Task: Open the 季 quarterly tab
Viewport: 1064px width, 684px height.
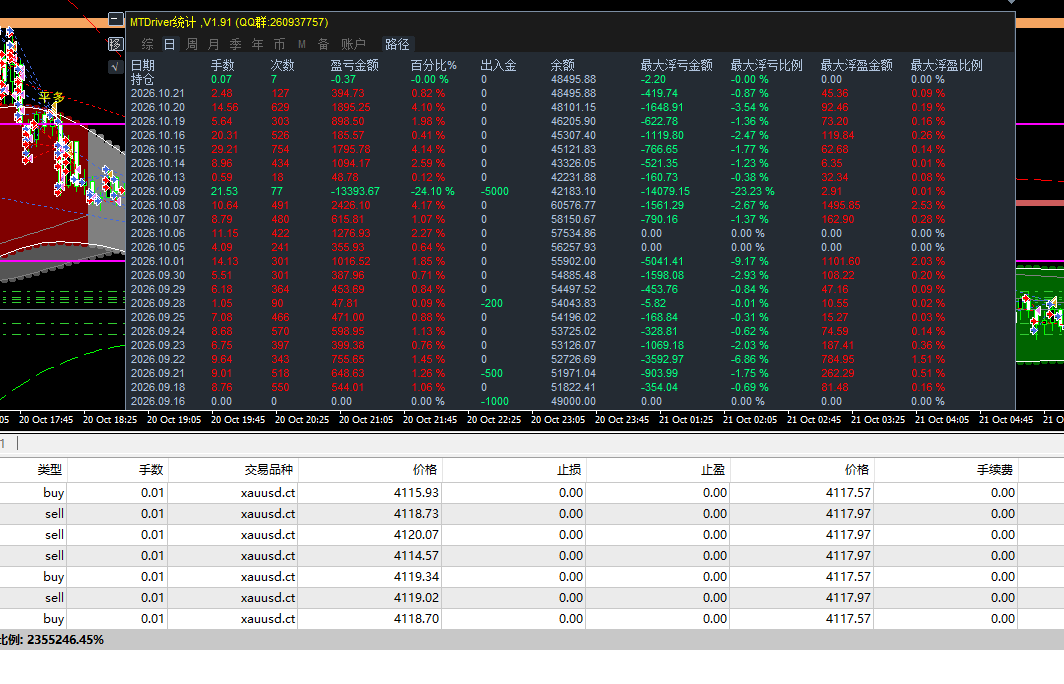Action: tap(235, 44)
